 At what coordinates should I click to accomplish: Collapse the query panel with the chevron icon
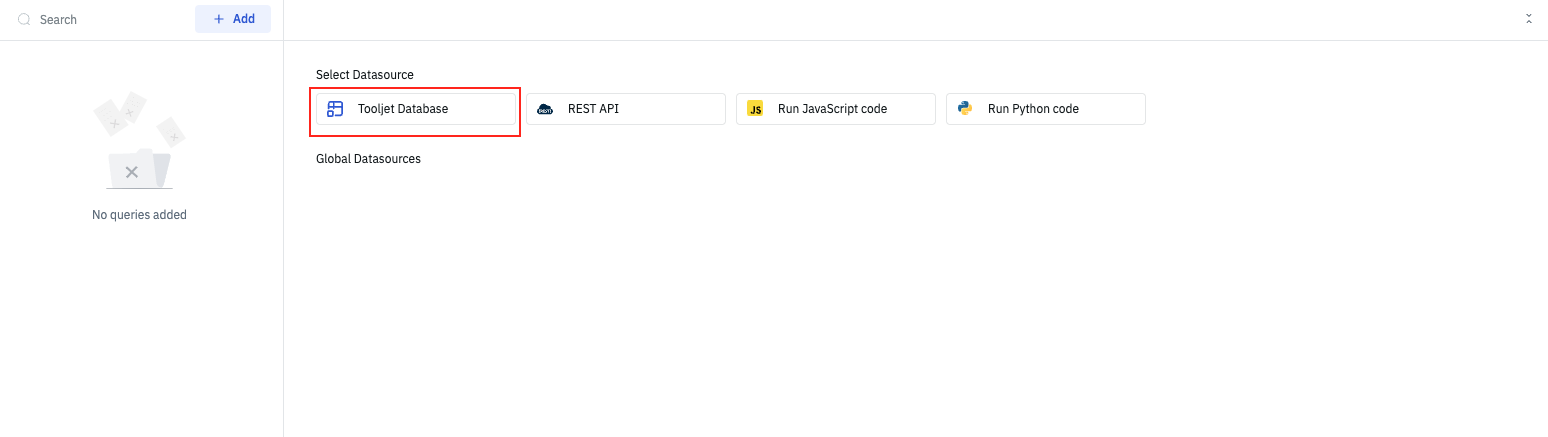1528,19
